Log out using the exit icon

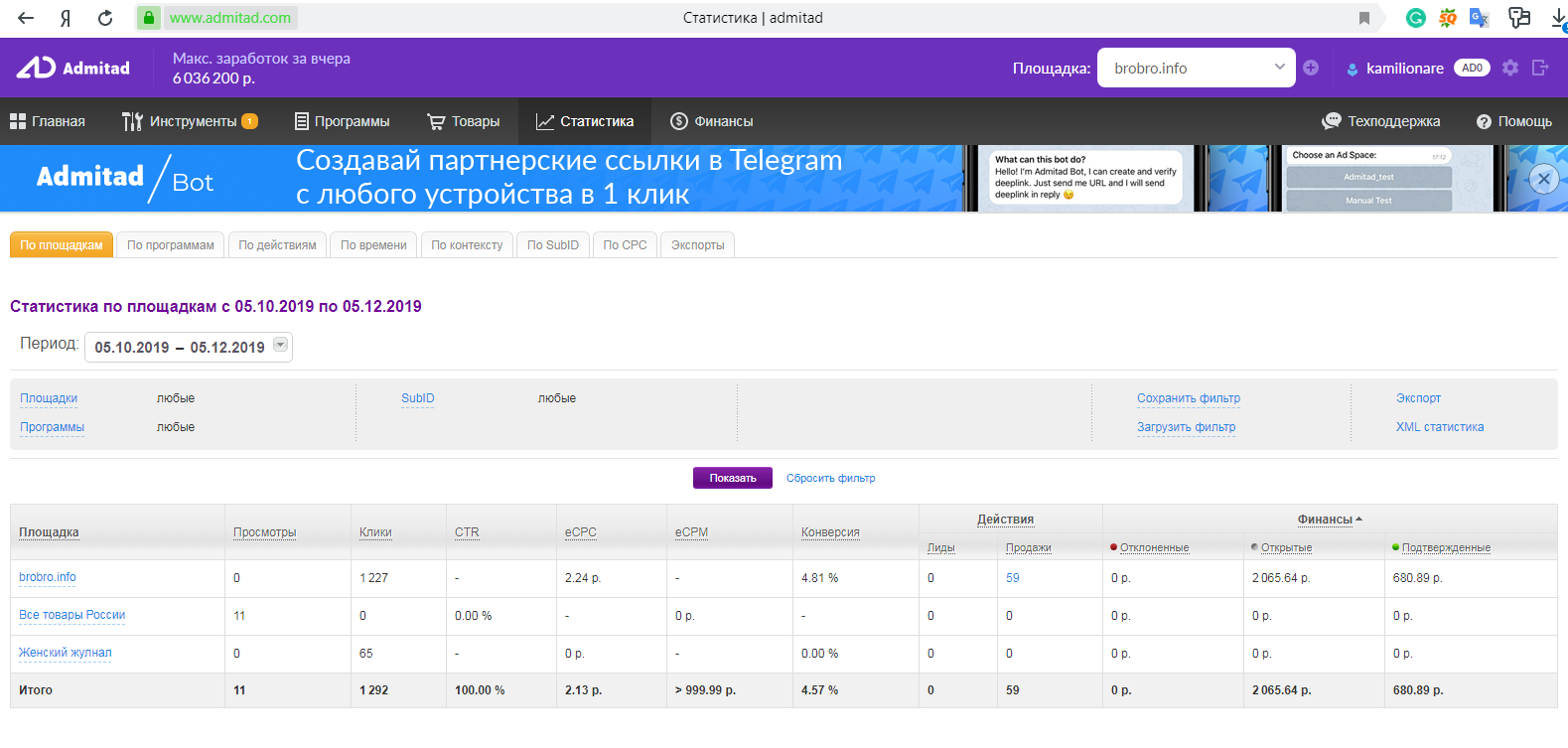[x=1540, y=68]
